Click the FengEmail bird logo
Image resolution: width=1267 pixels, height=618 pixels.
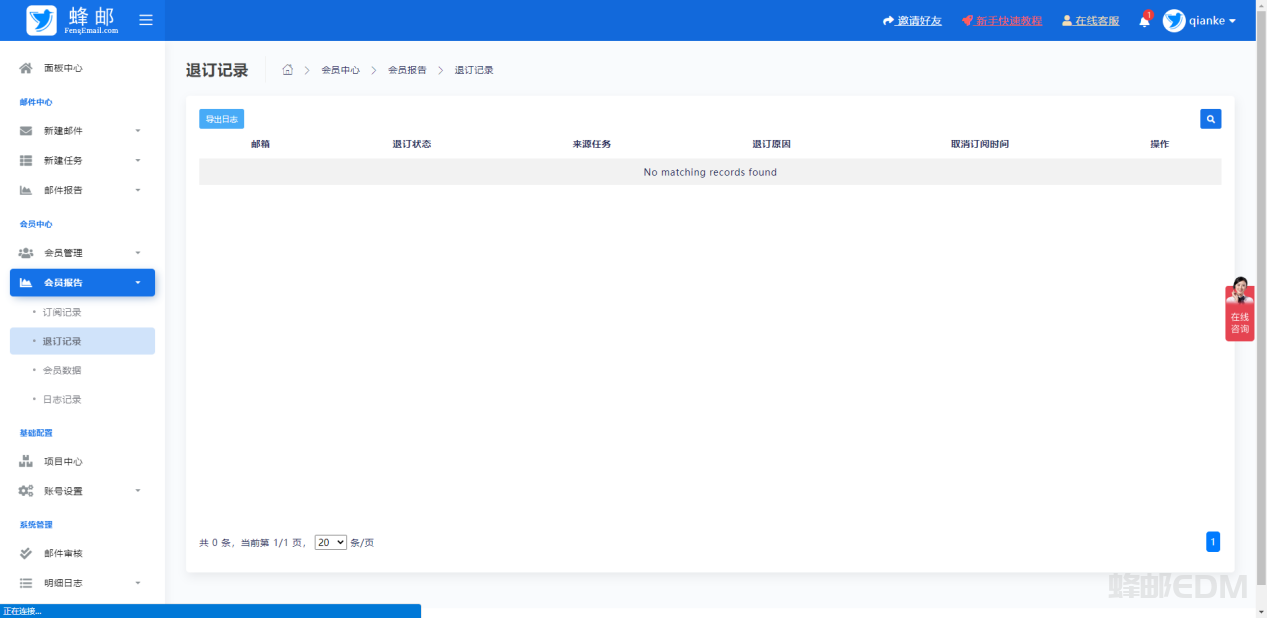tap(42, 20)
